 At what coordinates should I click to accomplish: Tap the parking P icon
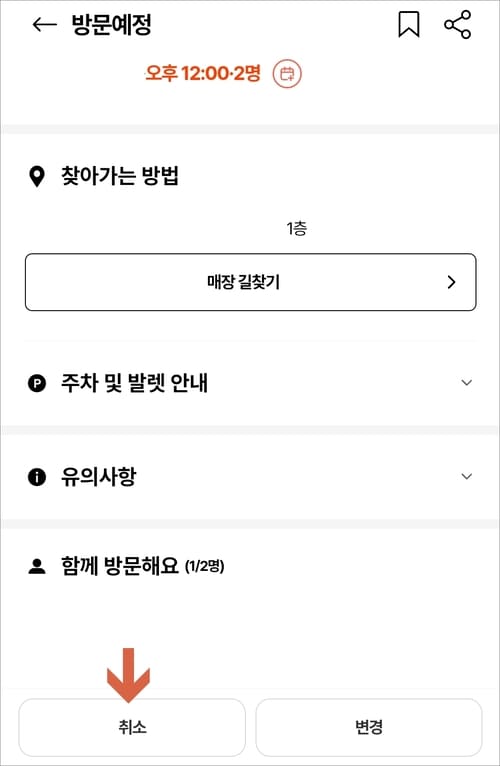pyautogui.click(x=37, y=383)
